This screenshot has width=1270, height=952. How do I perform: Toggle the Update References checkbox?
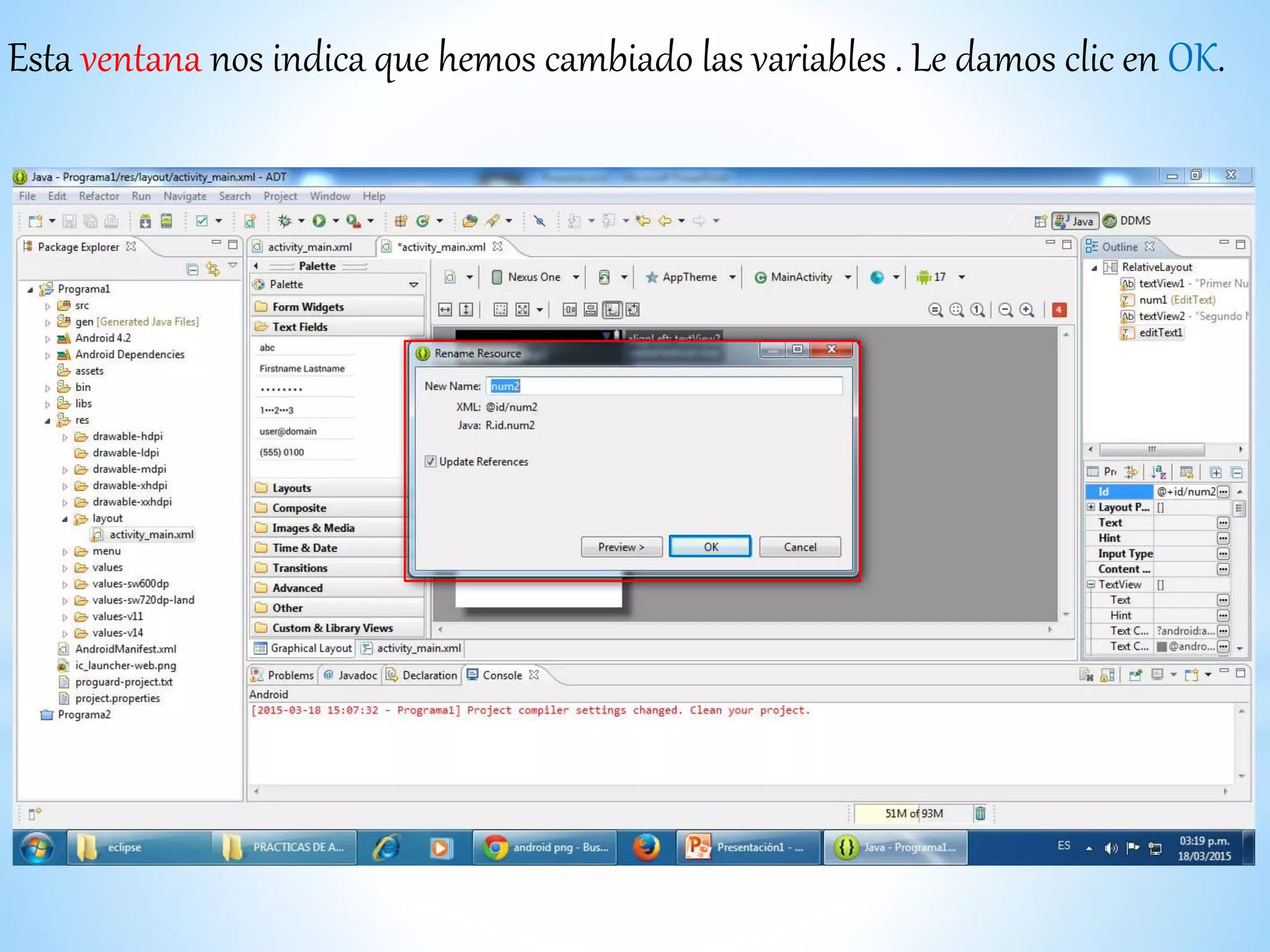coord(430,462)
